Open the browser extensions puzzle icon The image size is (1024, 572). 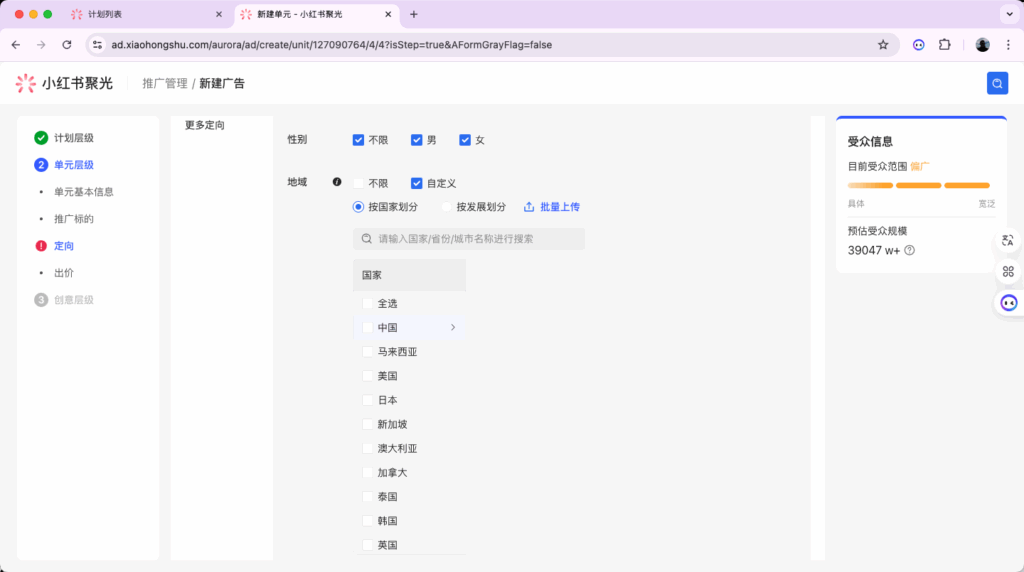point(944,44)
